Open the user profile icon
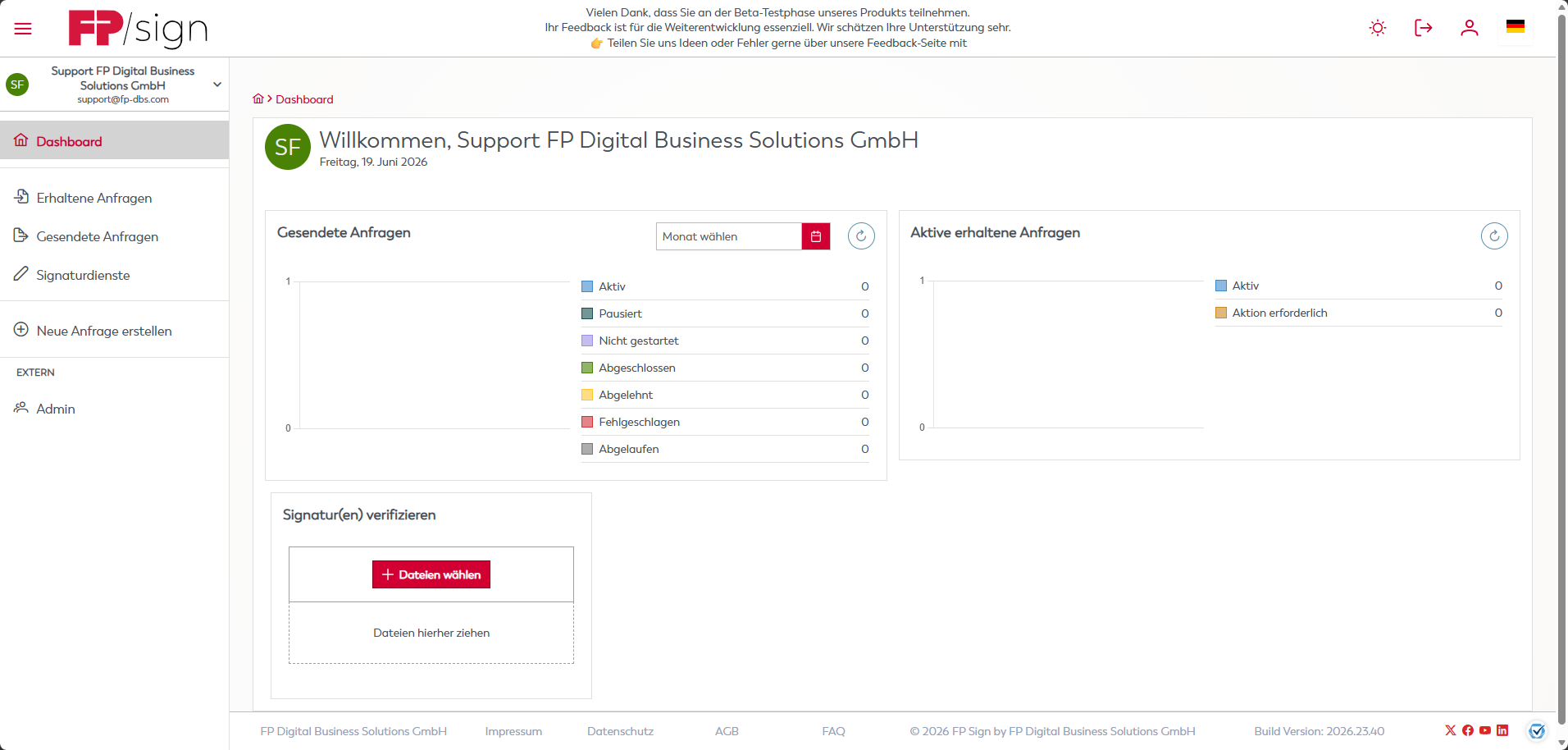Image resolution: width=1568 pixels, height=750 pixels. (1470, 28)
